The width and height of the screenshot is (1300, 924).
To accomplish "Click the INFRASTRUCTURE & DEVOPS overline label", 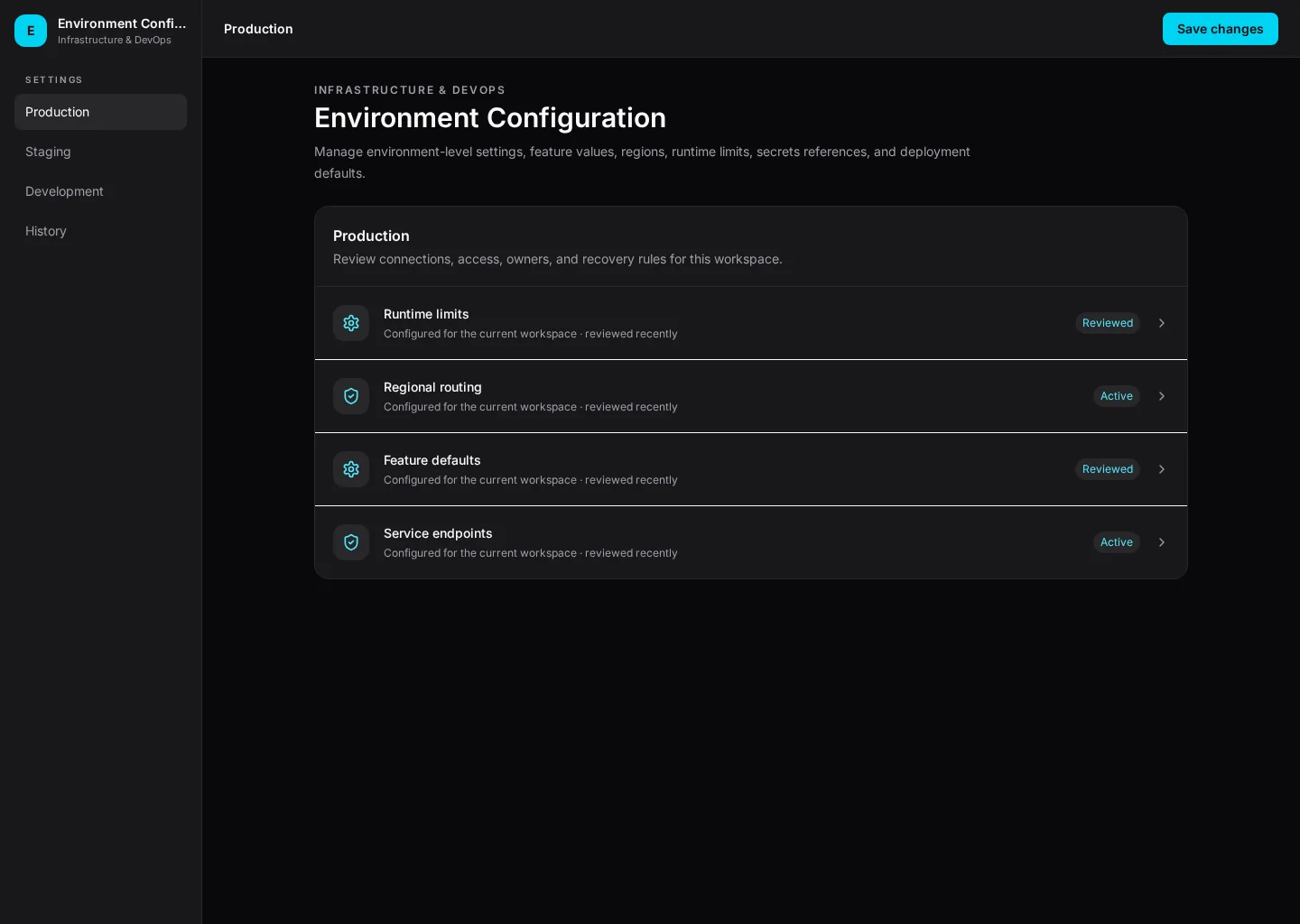I will (x=410, y=90).
